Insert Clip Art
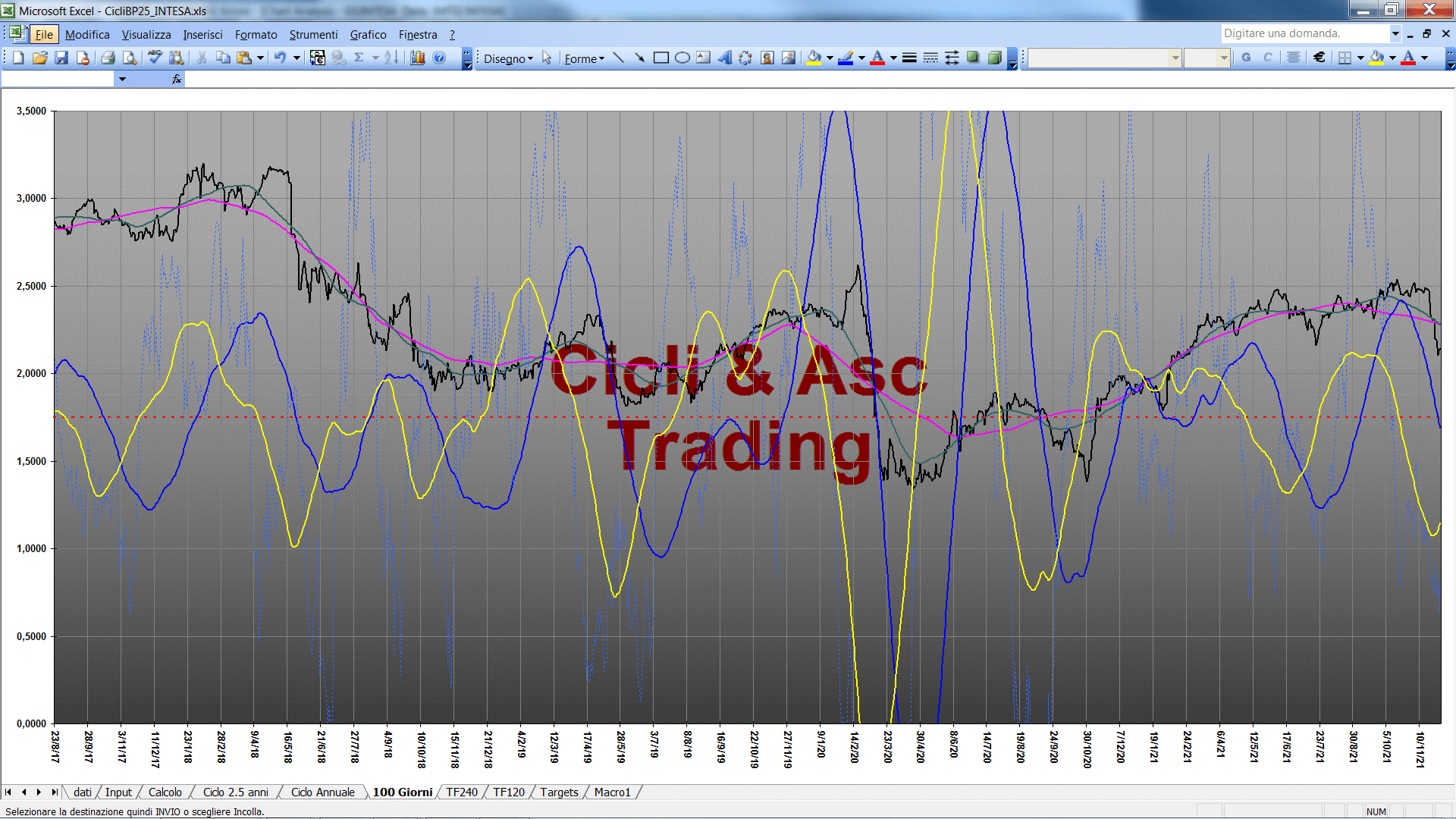 click(767, 58)
